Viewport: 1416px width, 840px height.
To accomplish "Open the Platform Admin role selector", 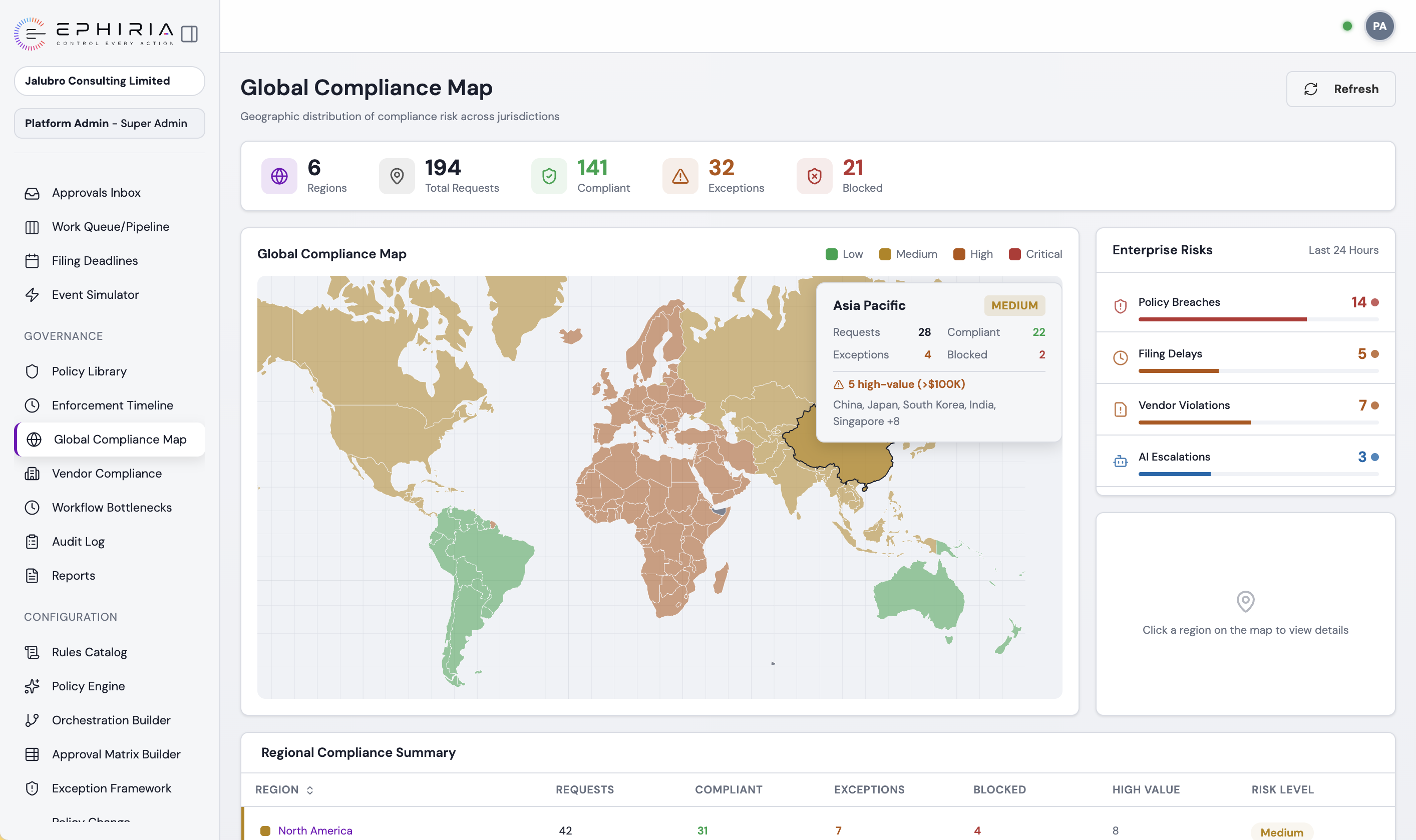I will 109,123.
